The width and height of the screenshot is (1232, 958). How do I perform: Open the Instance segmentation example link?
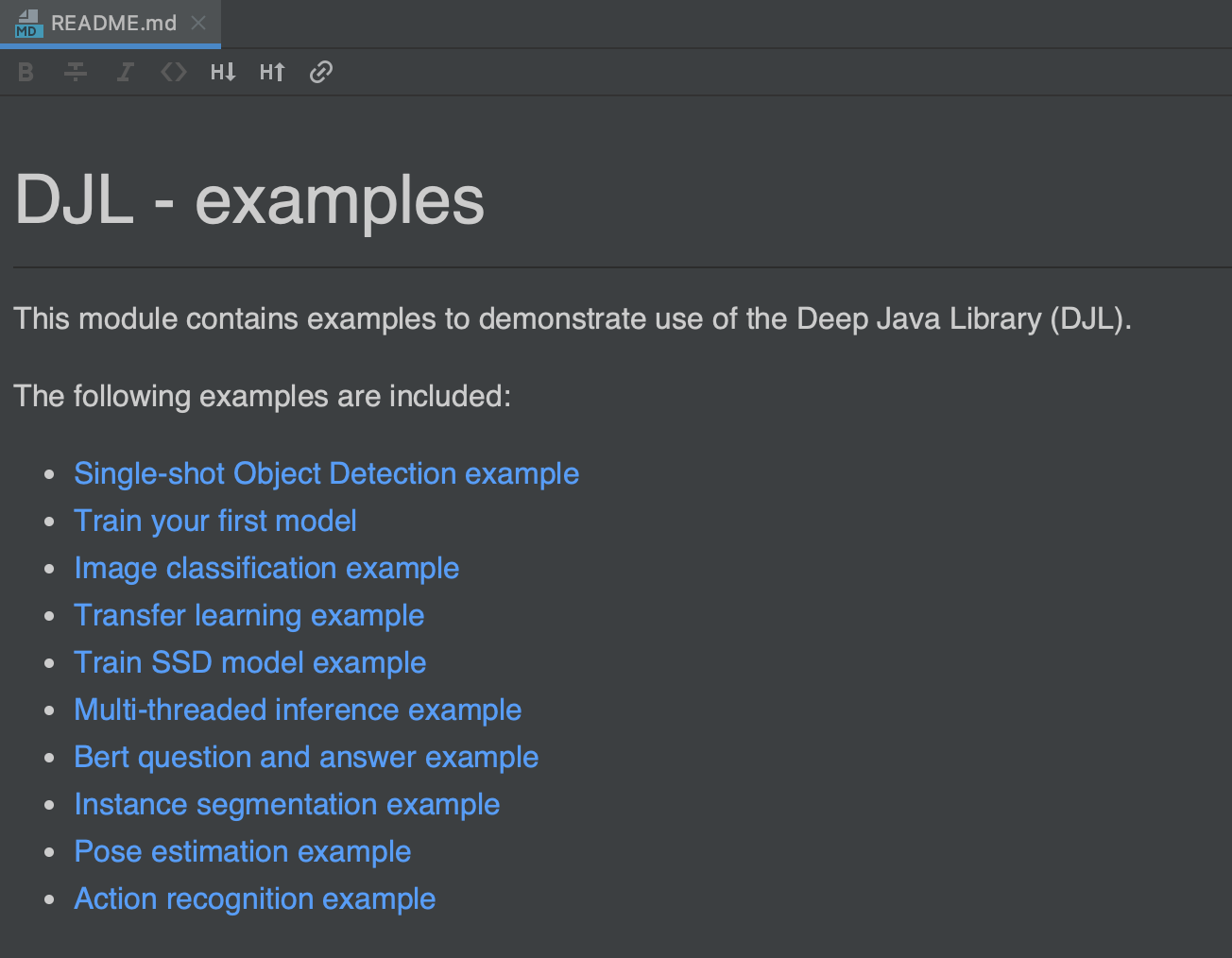[286, 804]
